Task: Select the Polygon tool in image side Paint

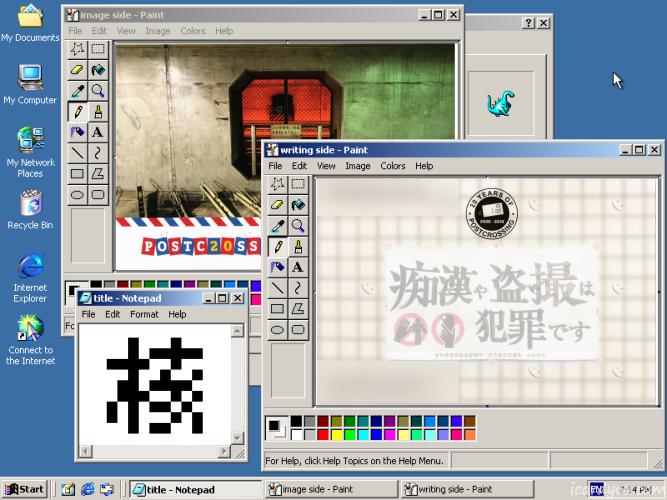Action: coord(98,174)
